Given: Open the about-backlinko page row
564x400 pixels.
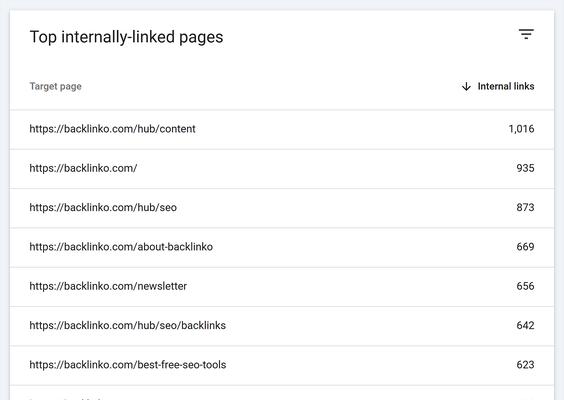Looking at the screenshot, I should click(x=282, y=247).
